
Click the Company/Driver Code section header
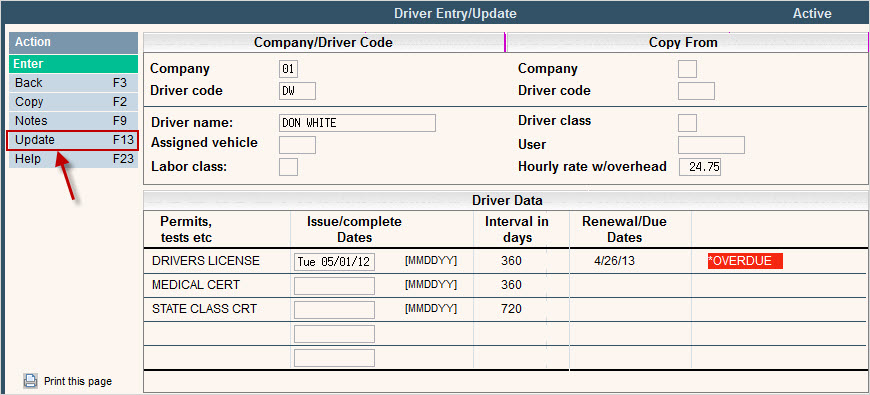[323, 43]
